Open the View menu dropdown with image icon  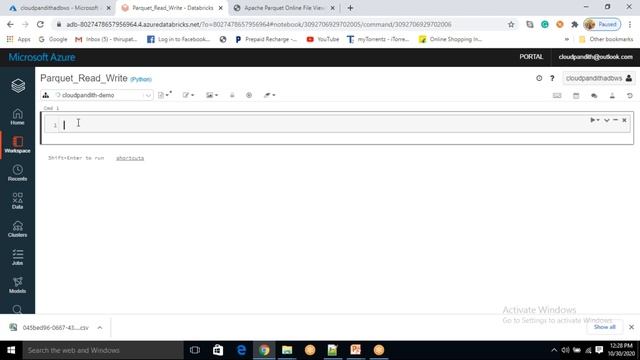pyautogui.click(x=212, y=95)
